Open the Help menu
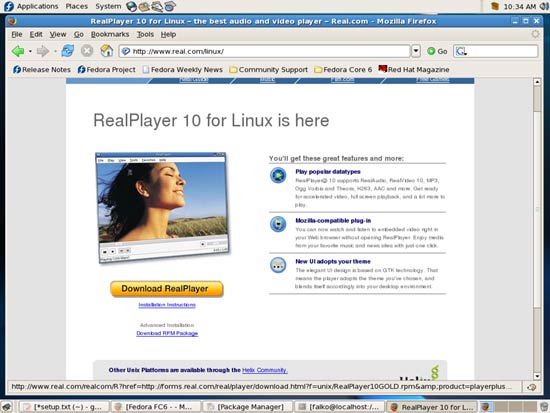 point(168,34)
